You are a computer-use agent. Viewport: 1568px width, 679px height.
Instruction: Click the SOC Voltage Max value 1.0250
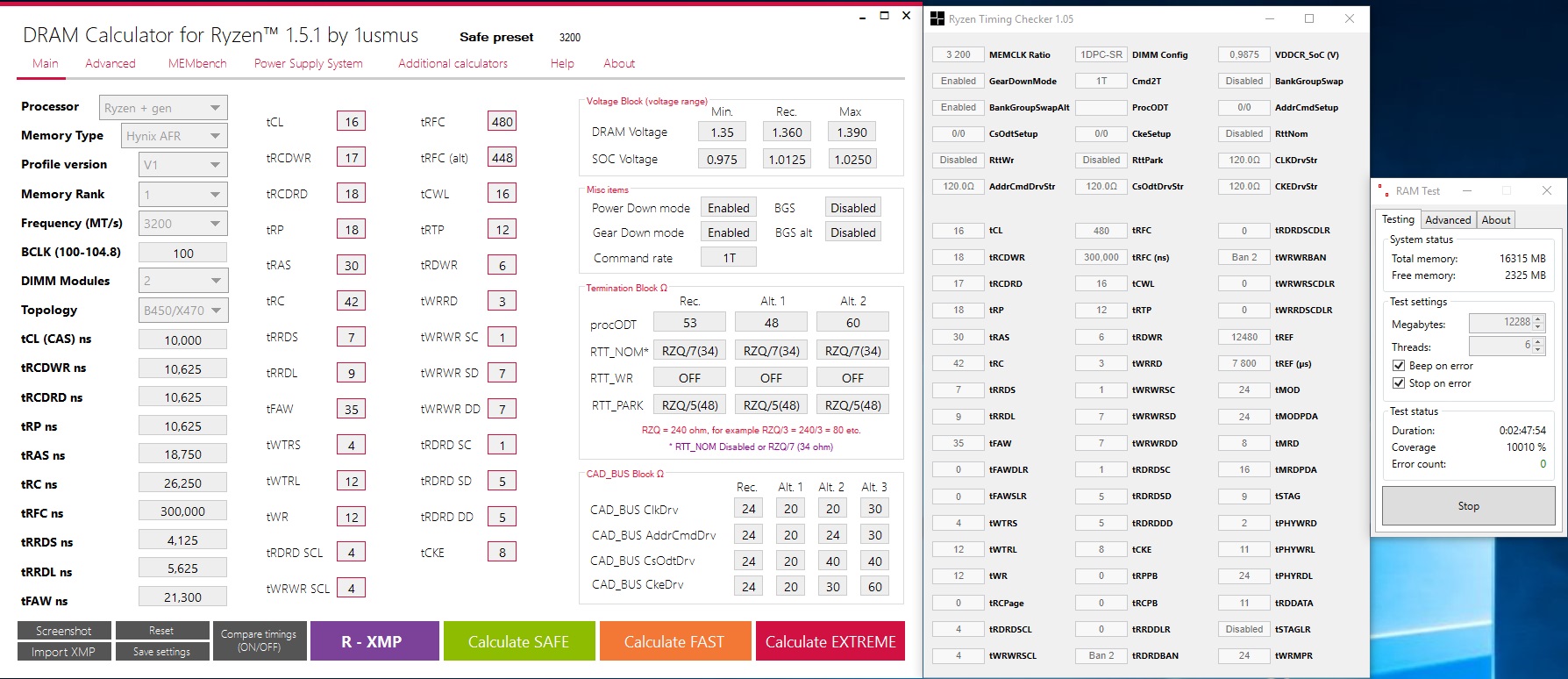click(852, 160)
